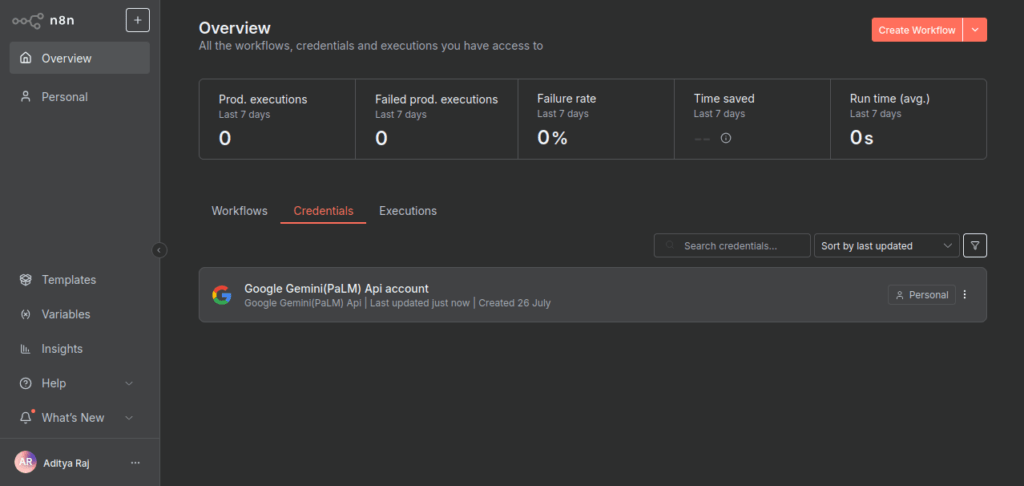Click the plus icon beside n8n logo
The height and width of the screenshot is (486, 1024).
(137, 20)
